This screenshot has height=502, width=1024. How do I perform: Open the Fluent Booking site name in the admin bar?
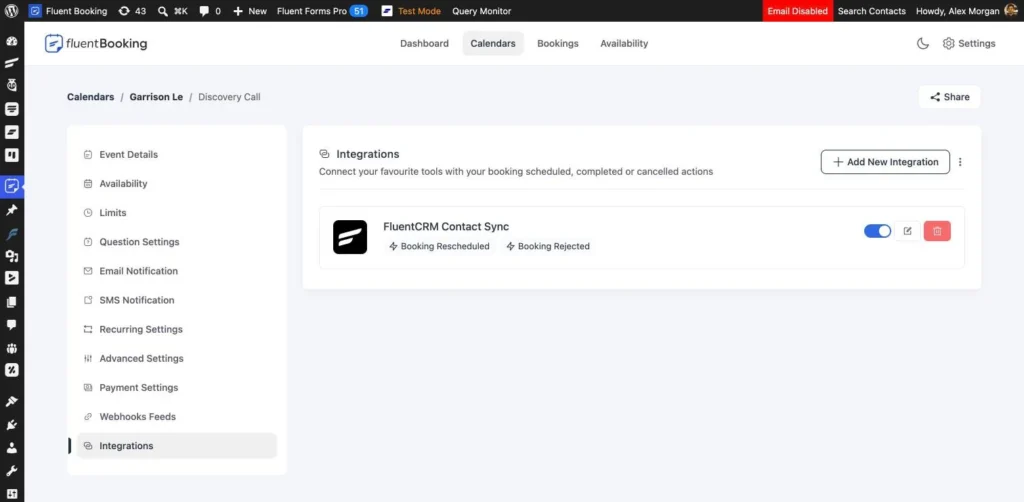pos(70,11)
